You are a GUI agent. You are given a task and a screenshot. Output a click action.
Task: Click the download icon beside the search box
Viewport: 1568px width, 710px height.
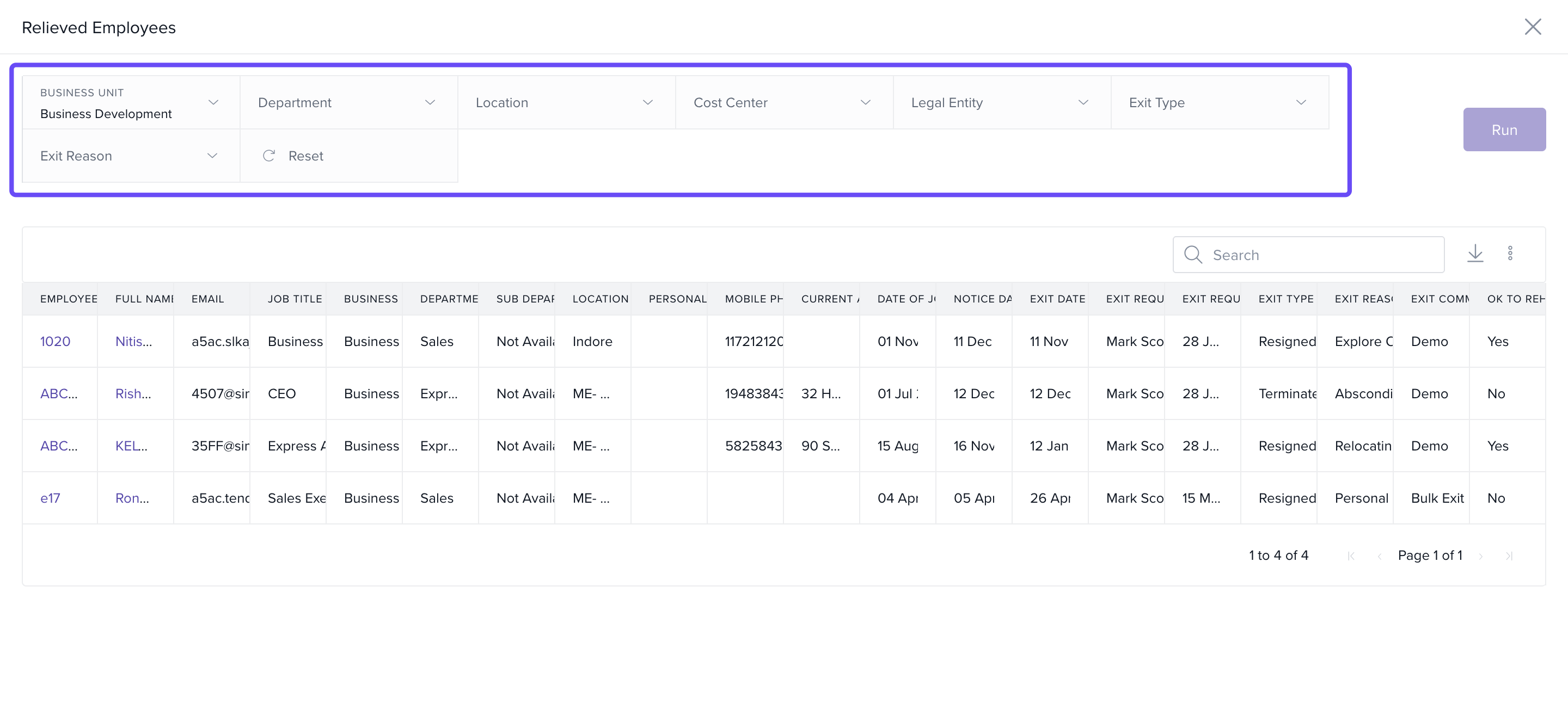(1474, 254)
